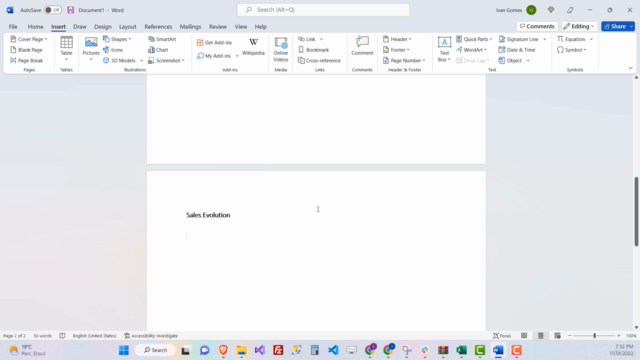This screenshot has width=640, height=360.
Task: Insert Icons from the Illustrations group
Action: [113, 50]
